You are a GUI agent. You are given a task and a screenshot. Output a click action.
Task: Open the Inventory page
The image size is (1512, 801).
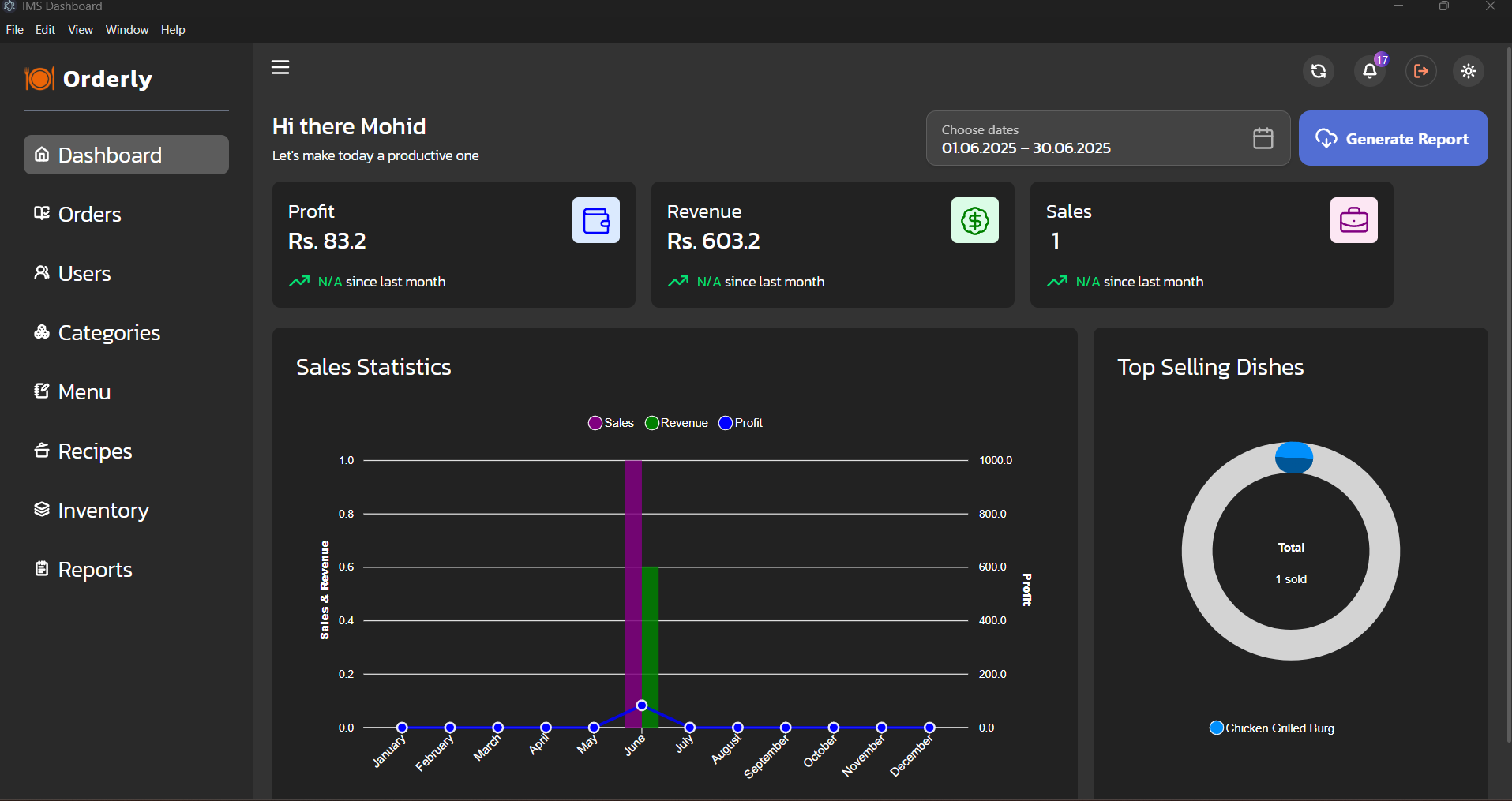coord(103,511)
